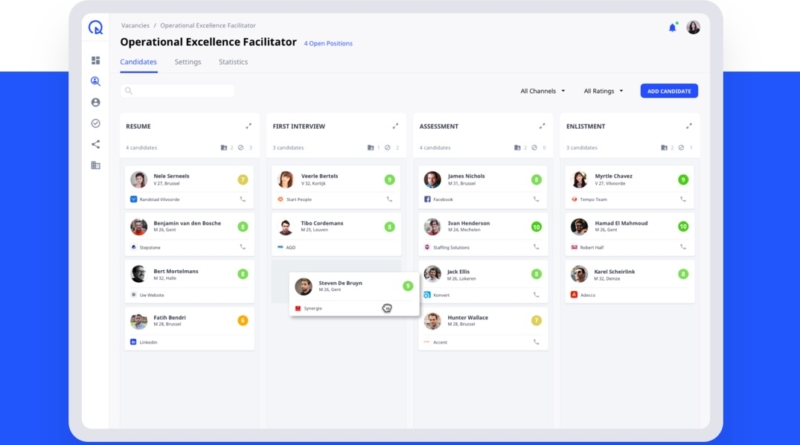Screen dimensions: 800x445
Task: Click the phone icon on Nele Serneels' card
Action: pos(242,199)
